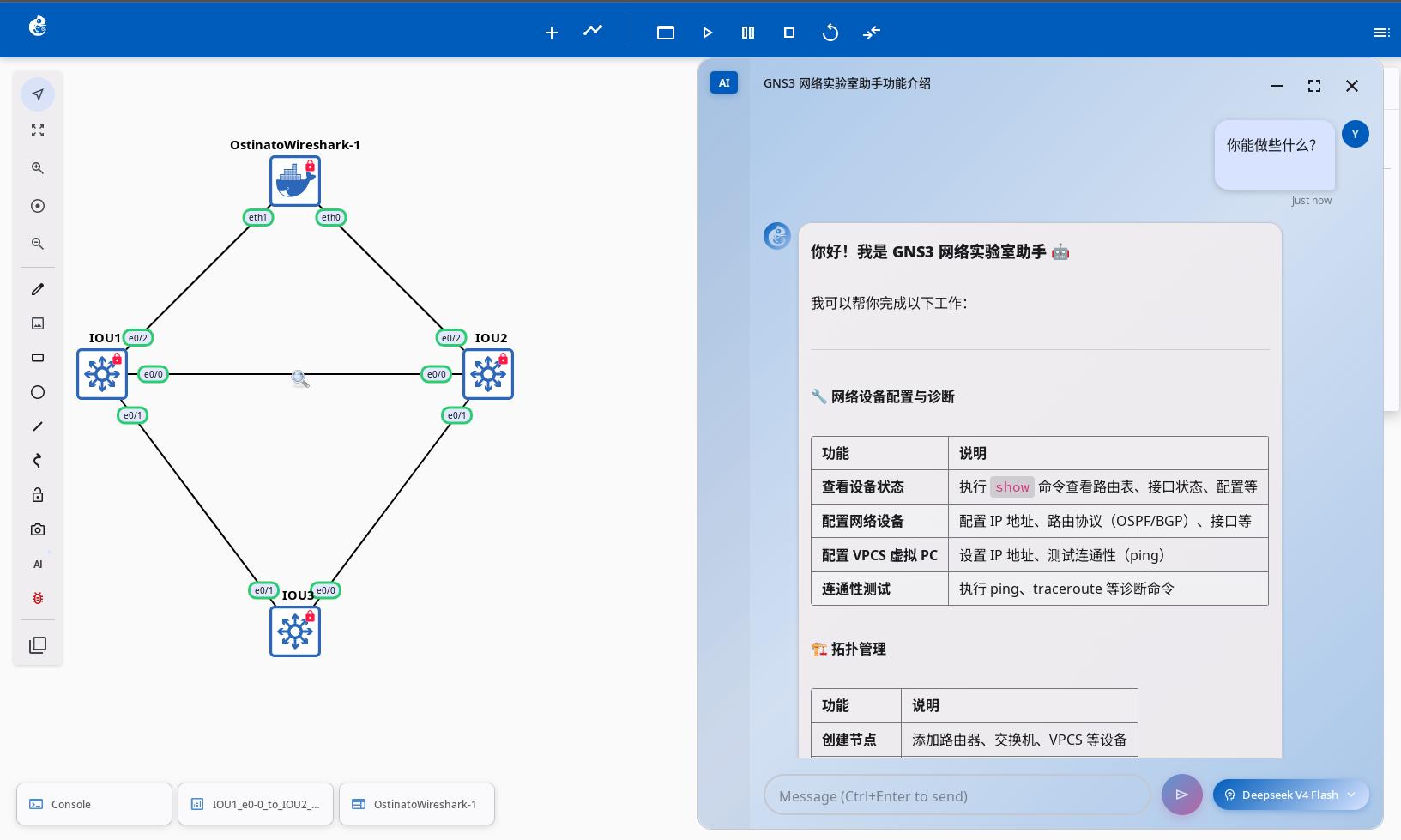
Task: Select the IOU2 switch node
Action: pos(488,374)
